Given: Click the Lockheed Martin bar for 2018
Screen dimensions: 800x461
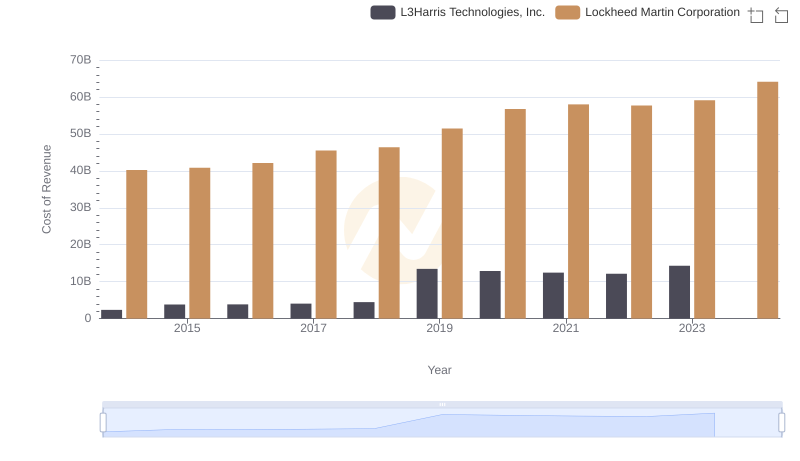Looking at the screenshot, I should (389, 233).
